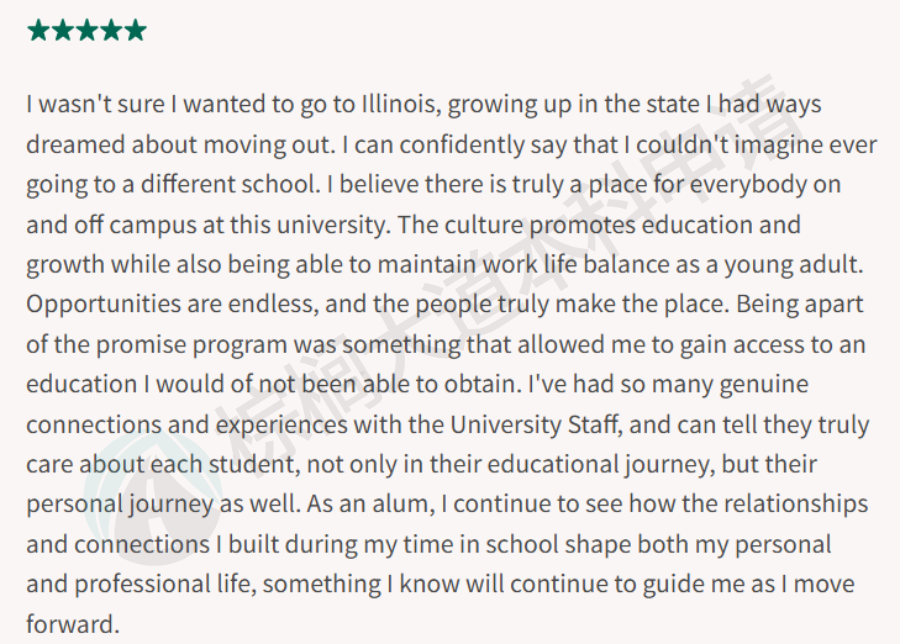
Task: Click the word "dreamed" in the review
Action: 75,144
